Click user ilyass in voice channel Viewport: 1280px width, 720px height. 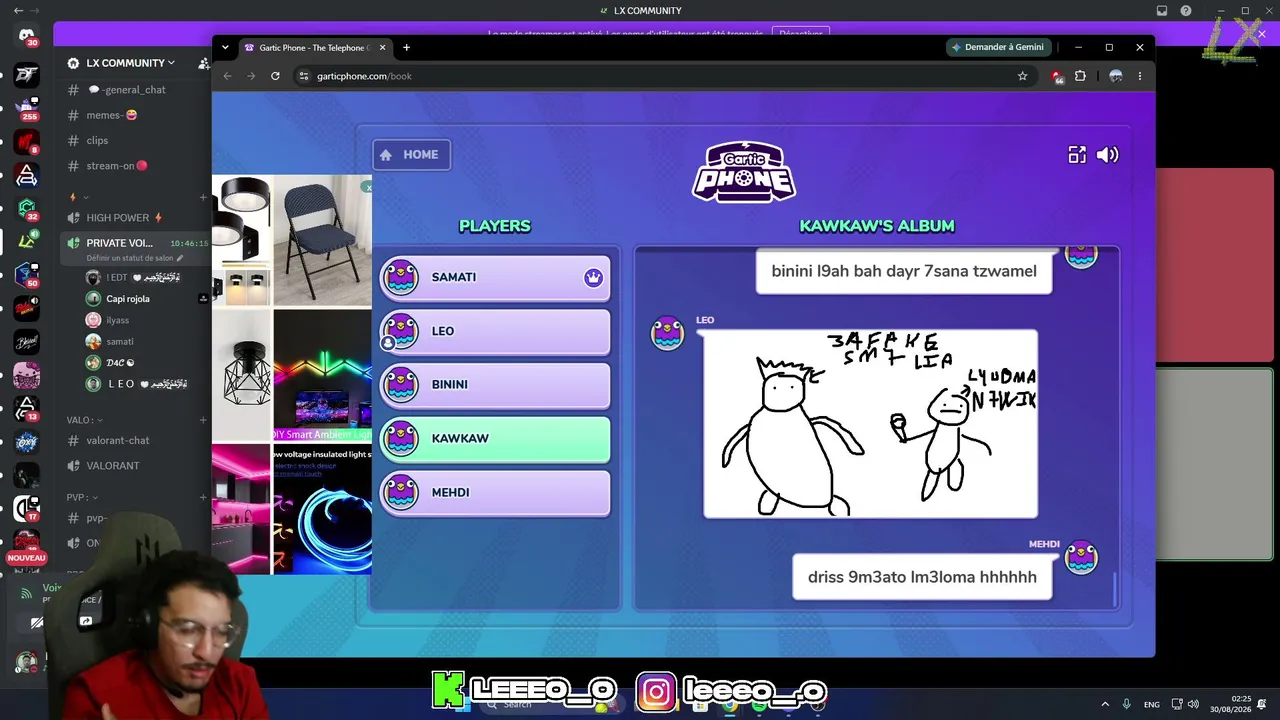117,320
